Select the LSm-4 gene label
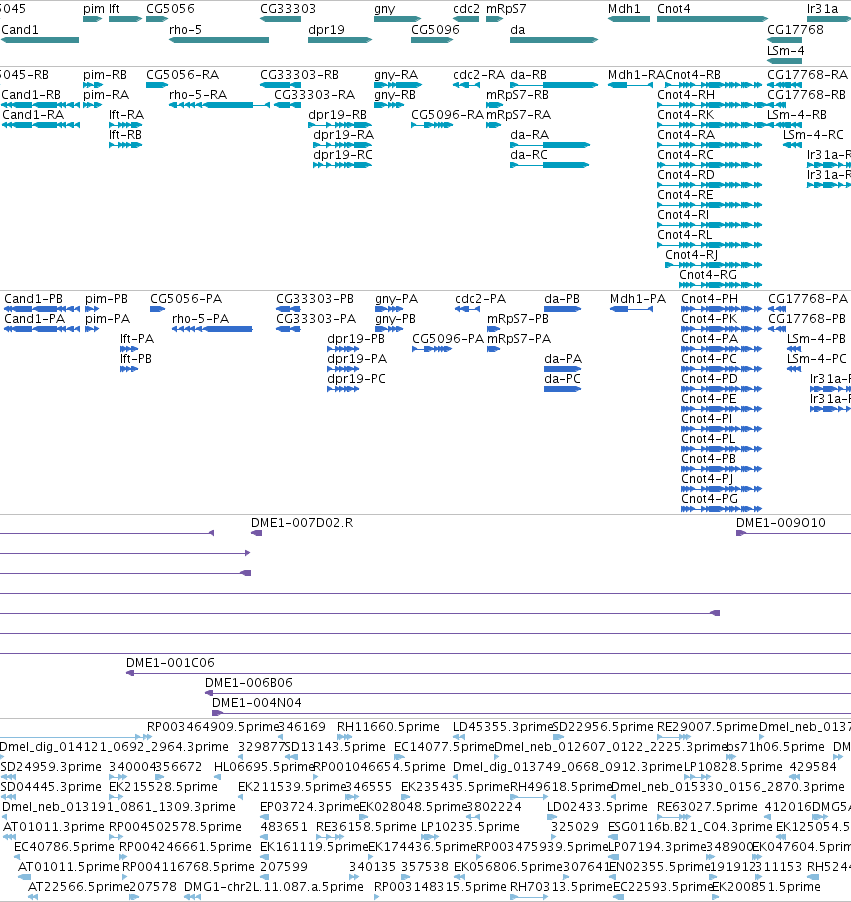The width and height of the screenshot is (851, 902). tap(785, 51)
